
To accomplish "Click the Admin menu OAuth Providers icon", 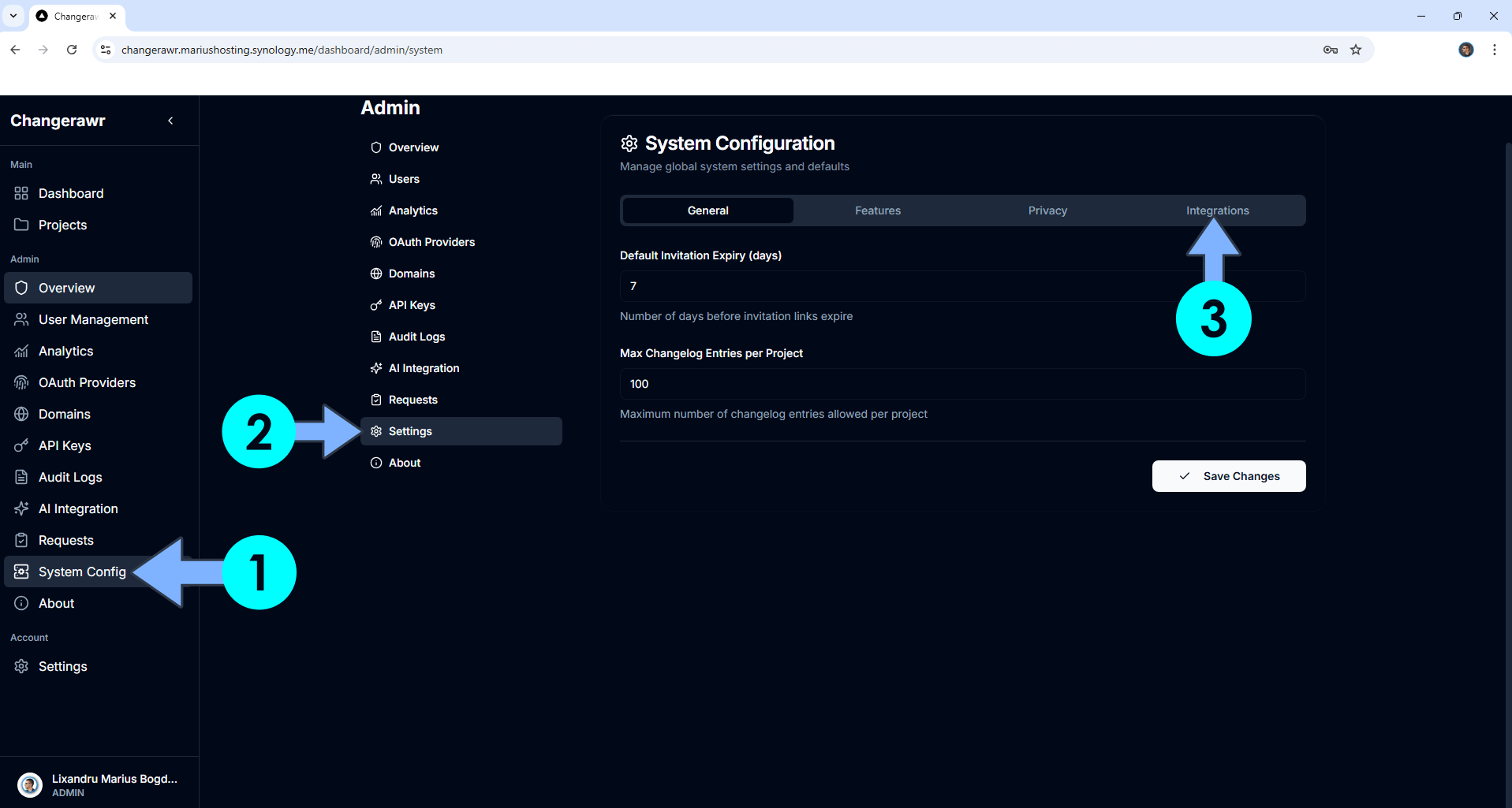I will pos(376,242).
